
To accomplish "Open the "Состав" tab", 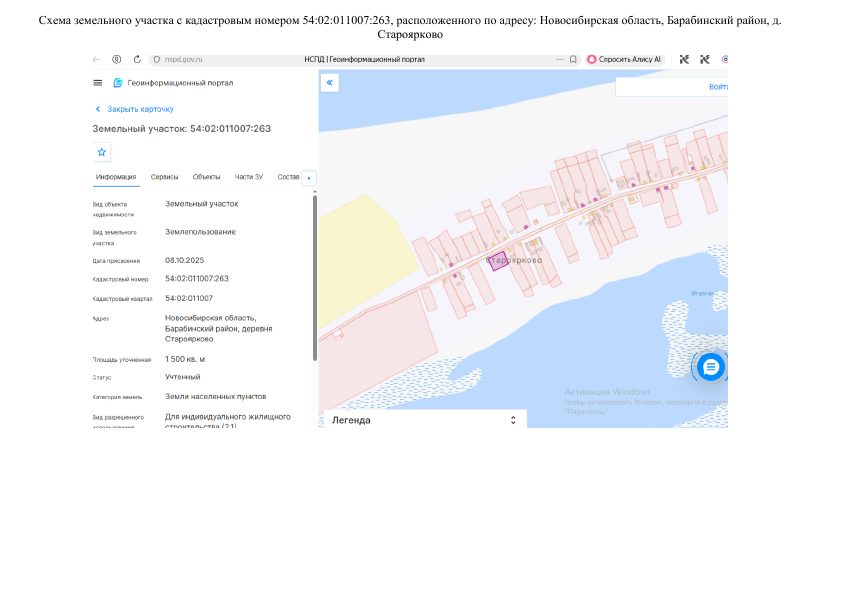I will [x=288, y=177].
